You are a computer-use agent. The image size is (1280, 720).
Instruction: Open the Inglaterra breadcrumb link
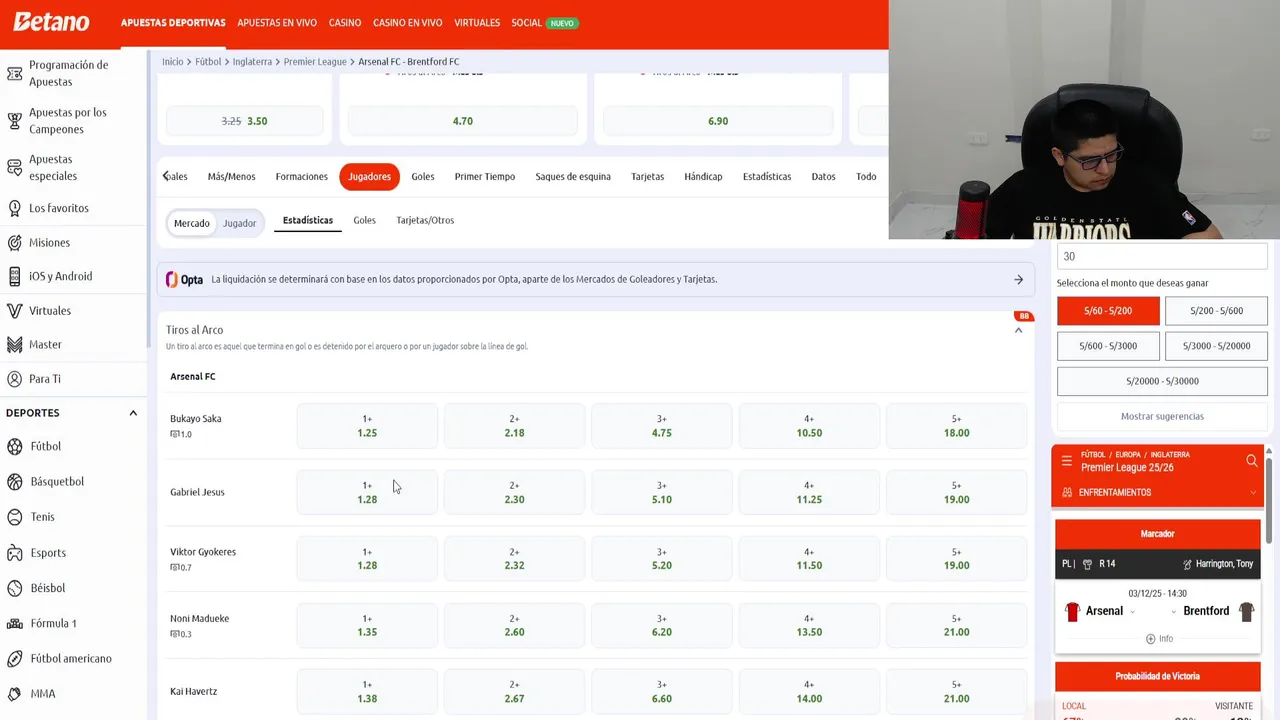(x=252, y=62)
